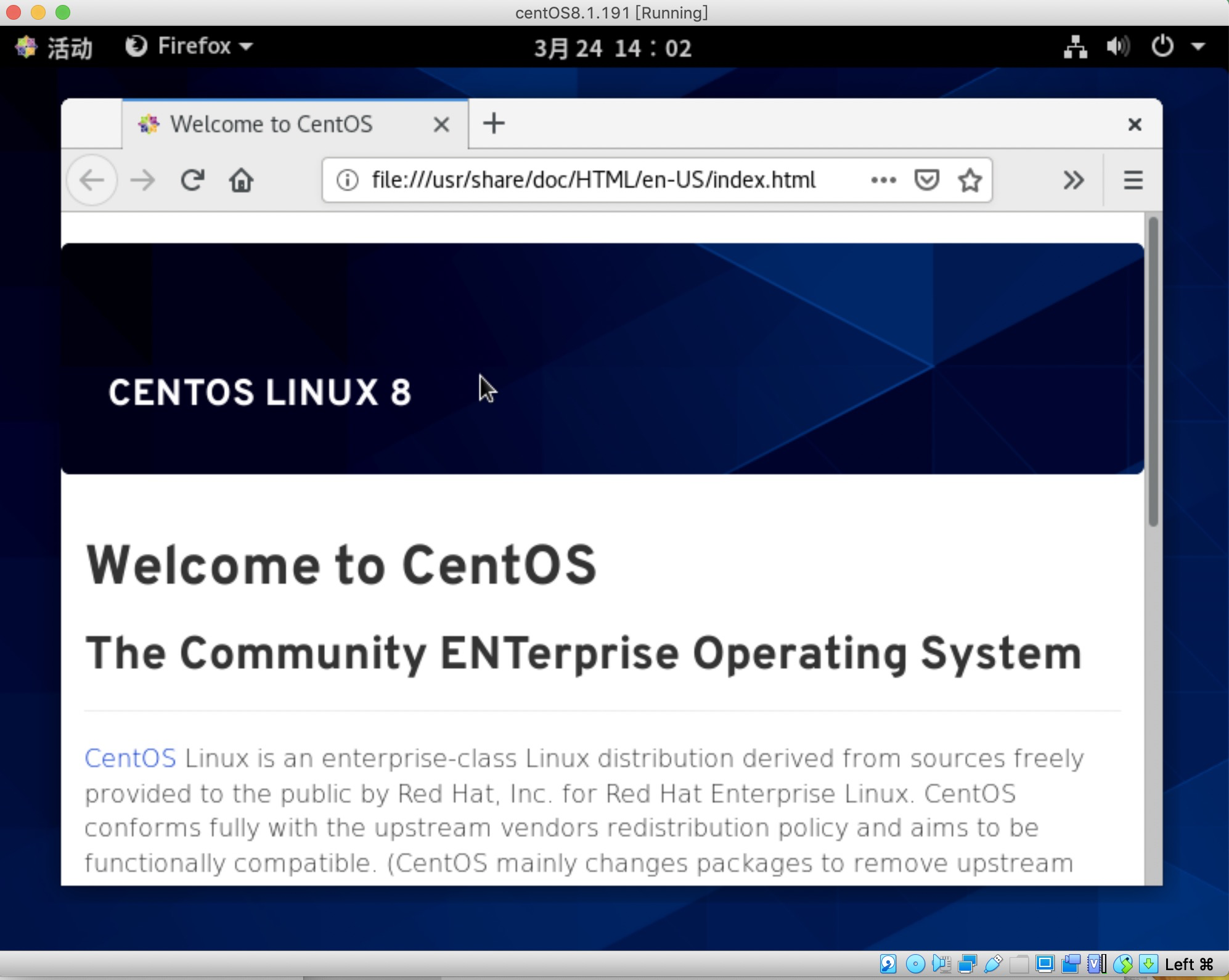Click the Firefox reload page button

pos(192,180)
